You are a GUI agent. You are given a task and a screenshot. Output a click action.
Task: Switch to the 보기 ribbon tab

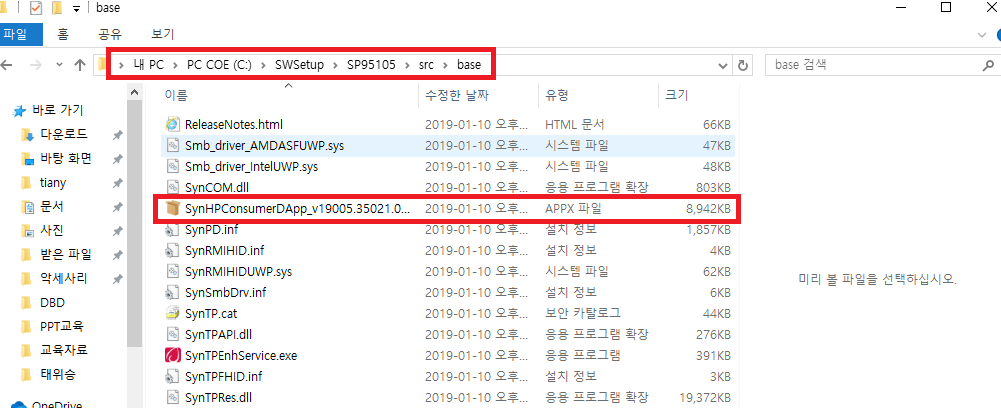point(162,34)
